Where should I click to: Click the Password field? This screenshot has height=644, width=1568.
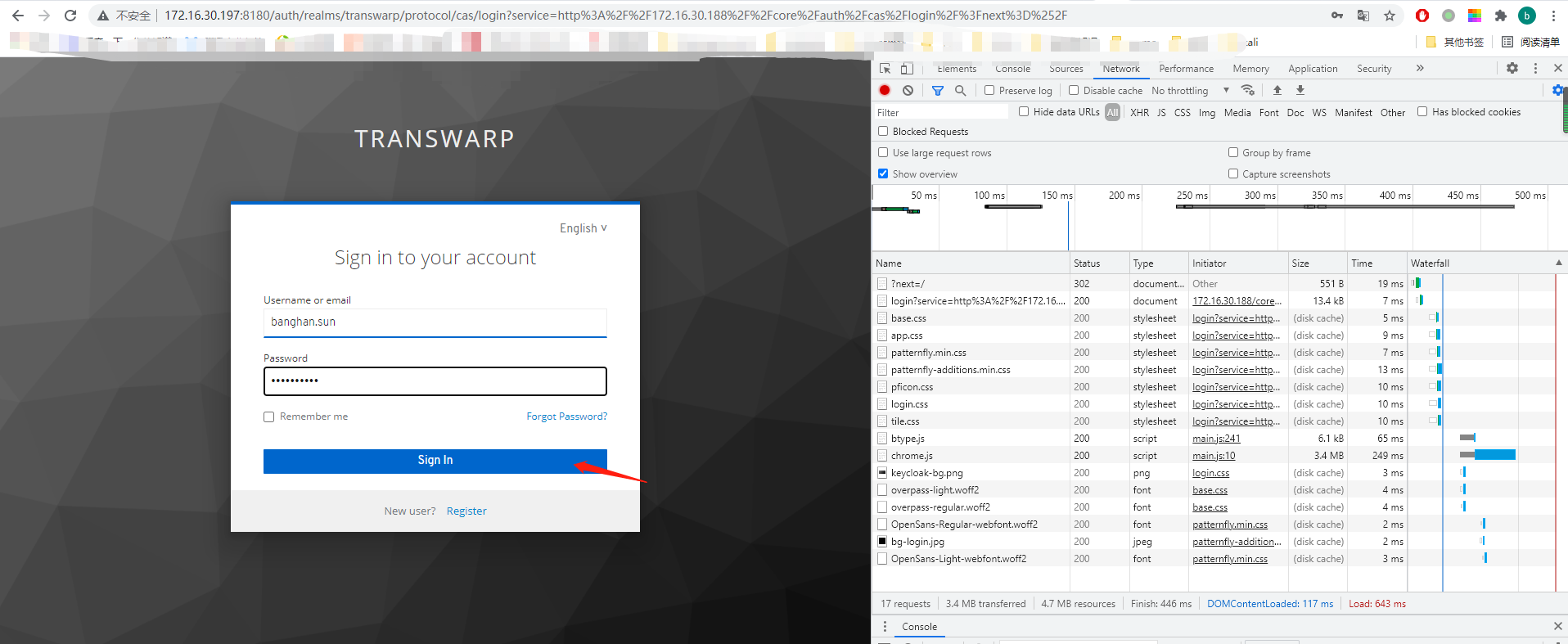coord(435,381)
